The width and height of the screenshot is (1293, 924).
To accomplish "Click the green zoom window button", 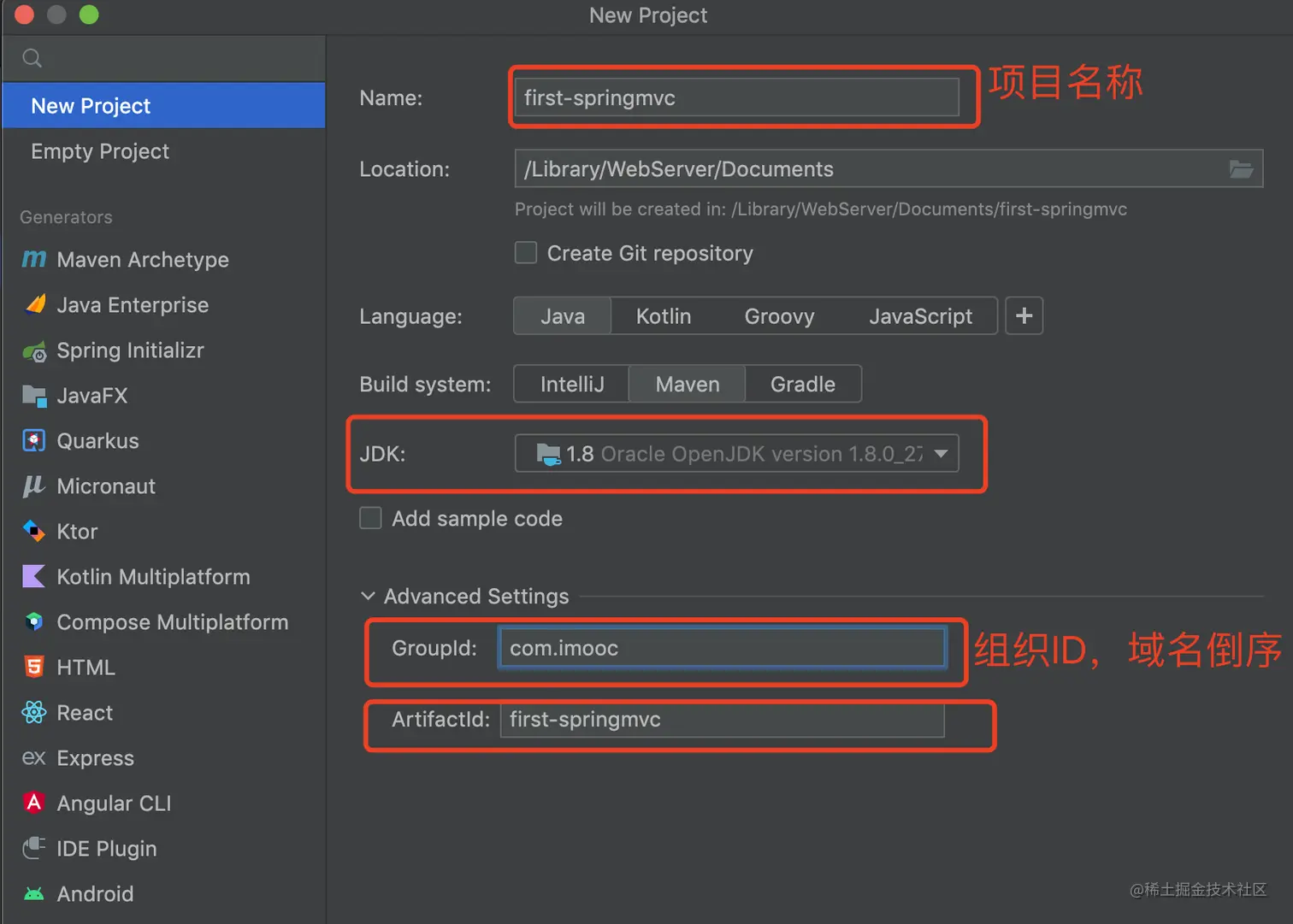I will tap(89, 15).
